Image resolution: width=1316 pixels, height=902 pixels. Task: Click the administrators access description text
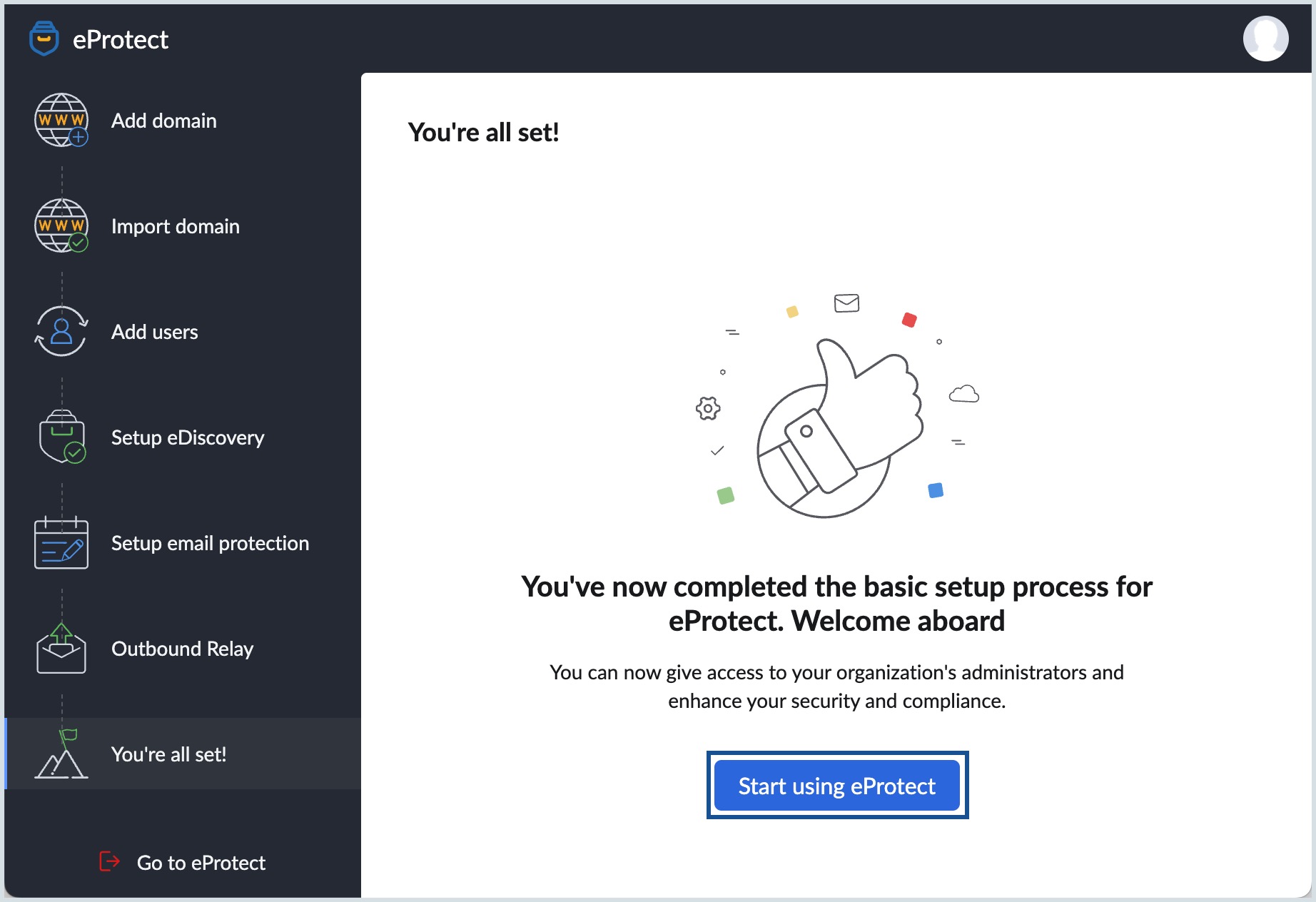836,686
